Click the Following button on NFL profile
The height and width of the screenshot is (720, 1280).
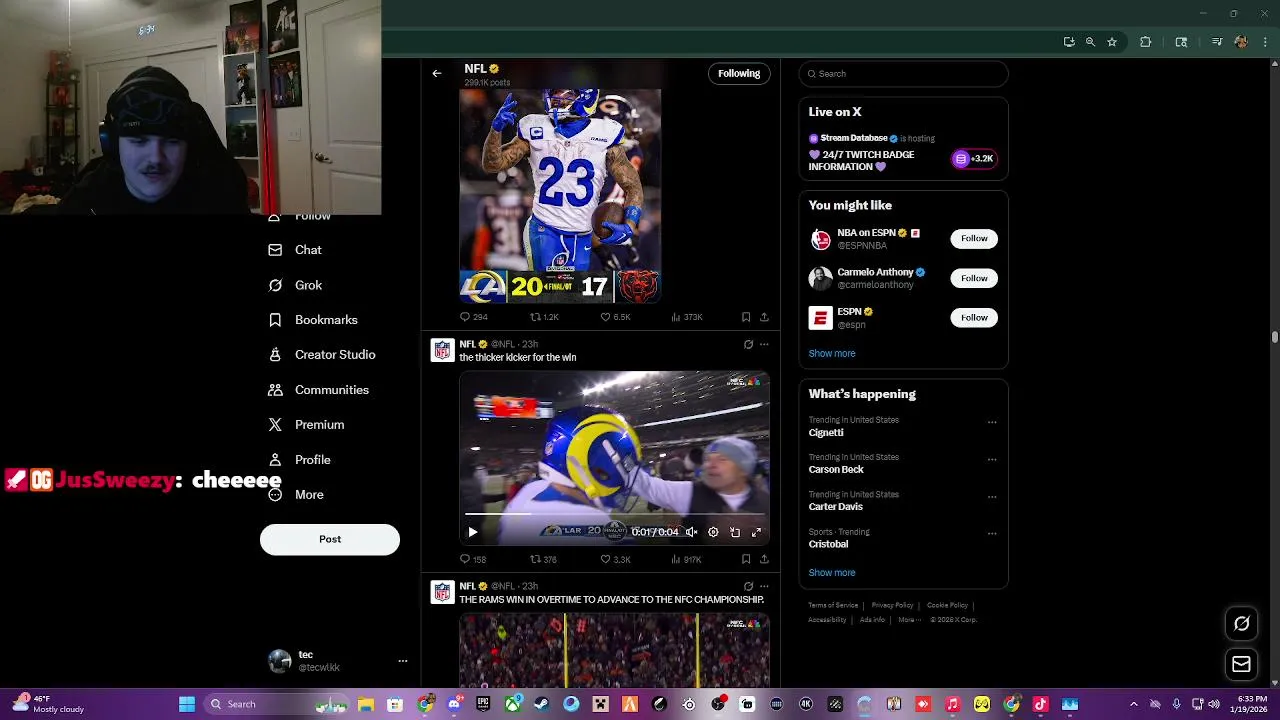pyautogui.click(x=739, y=73)
